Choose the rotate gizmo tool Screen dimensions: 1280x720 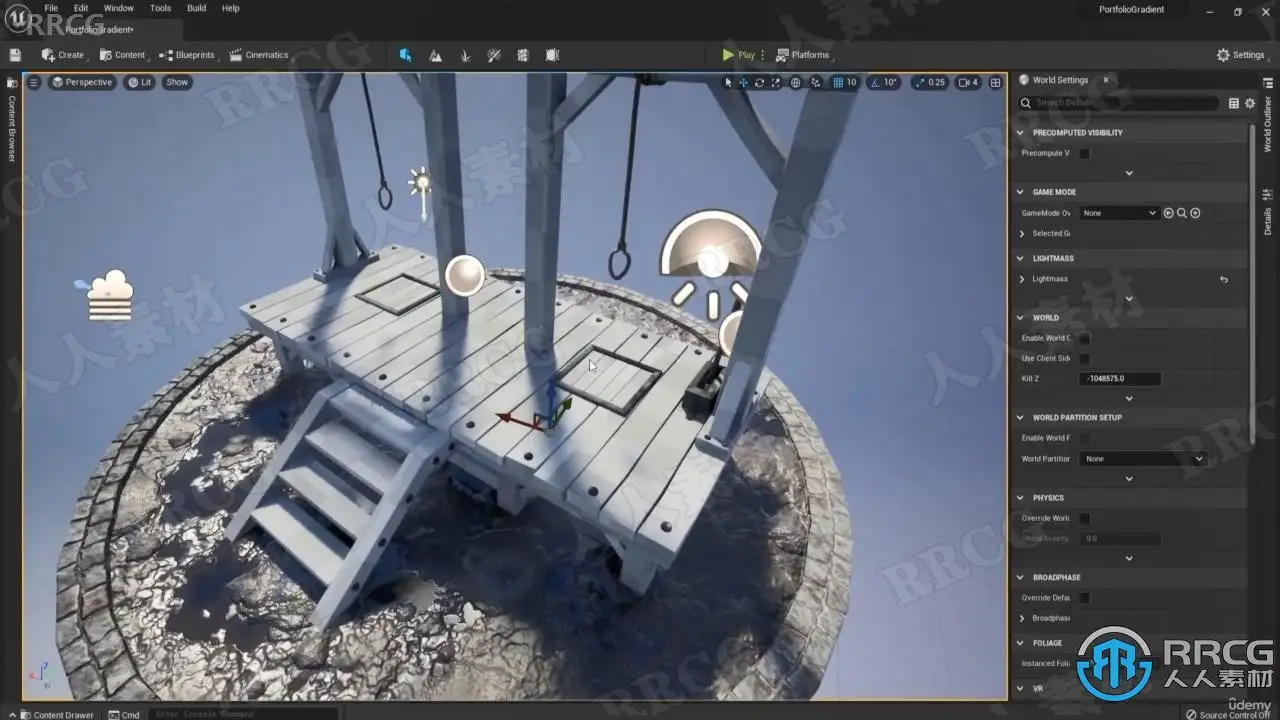(x=759, y=82)
